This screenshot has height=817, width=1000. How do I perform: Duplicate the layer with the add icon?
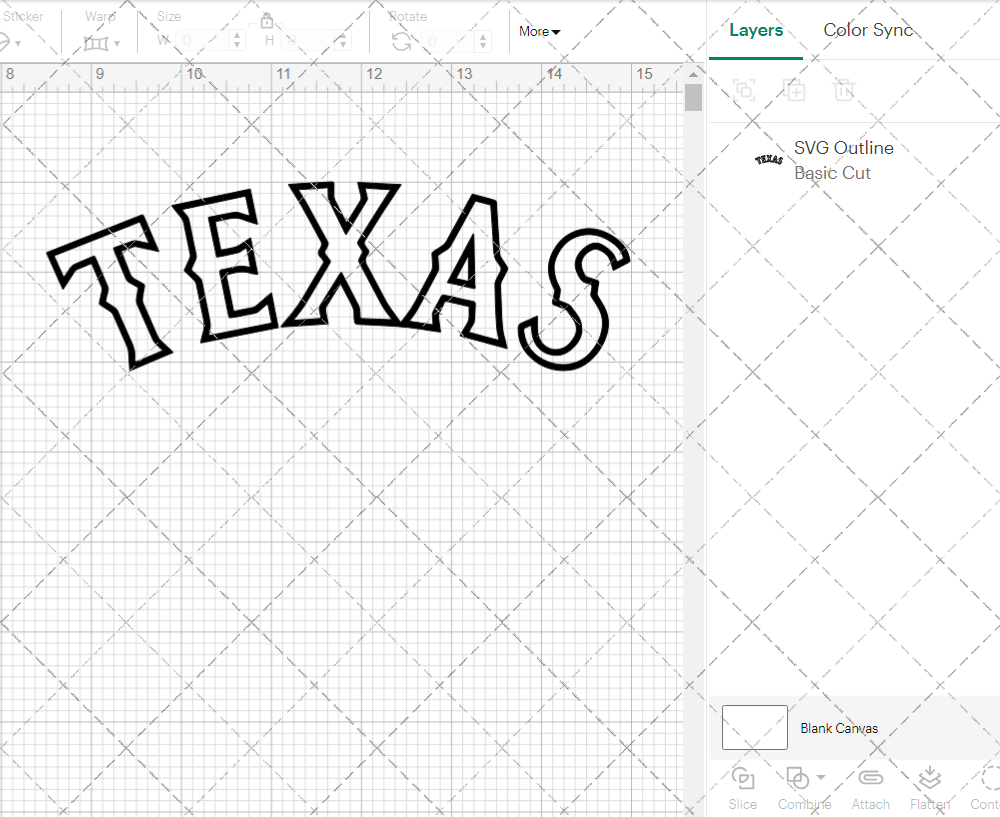click(x=795, y=90)
